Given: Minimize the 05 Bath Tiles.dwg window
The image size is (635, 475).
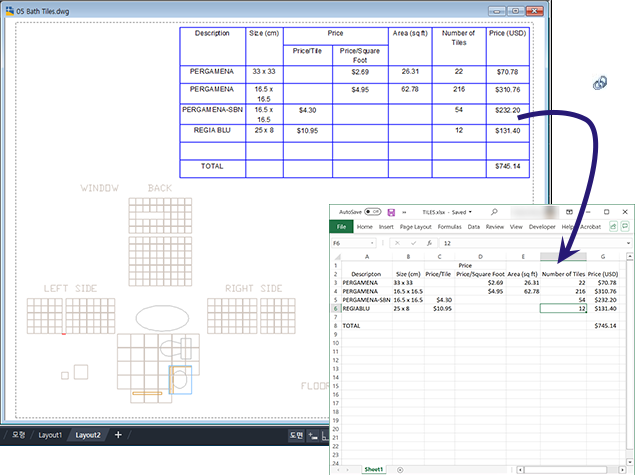Looking at the screenshot, I should click(x=496, y=11).
